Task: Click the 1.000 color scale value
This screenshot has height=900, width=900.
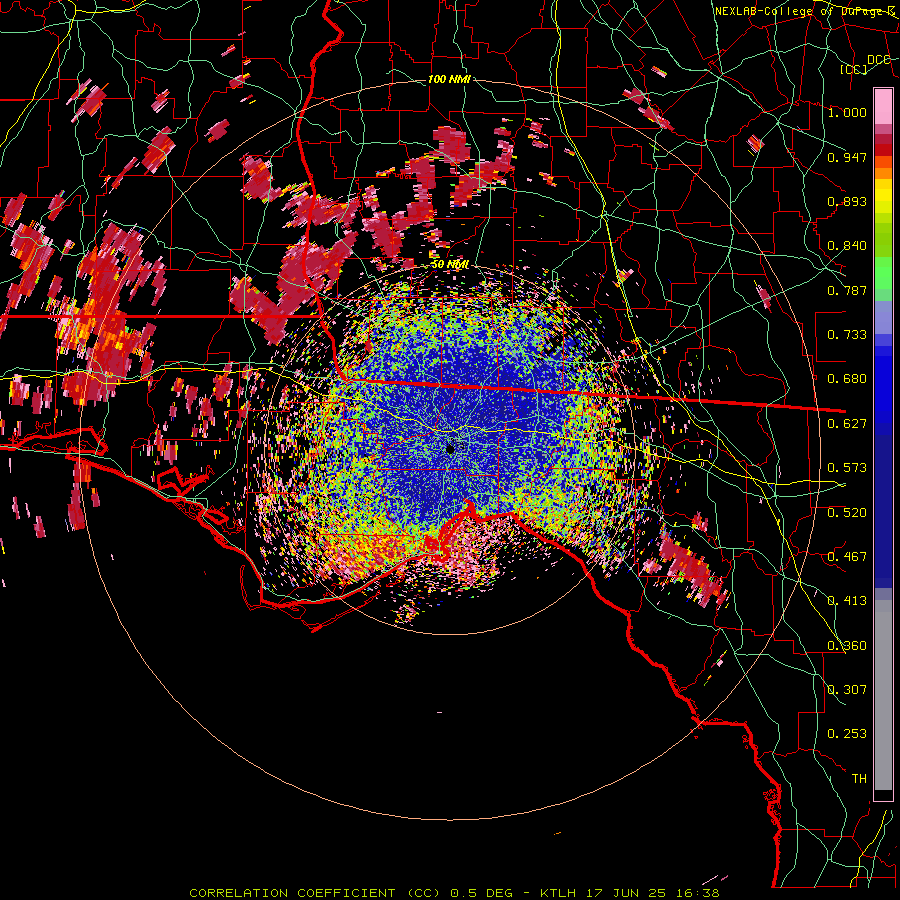Action: click(847, 112)
